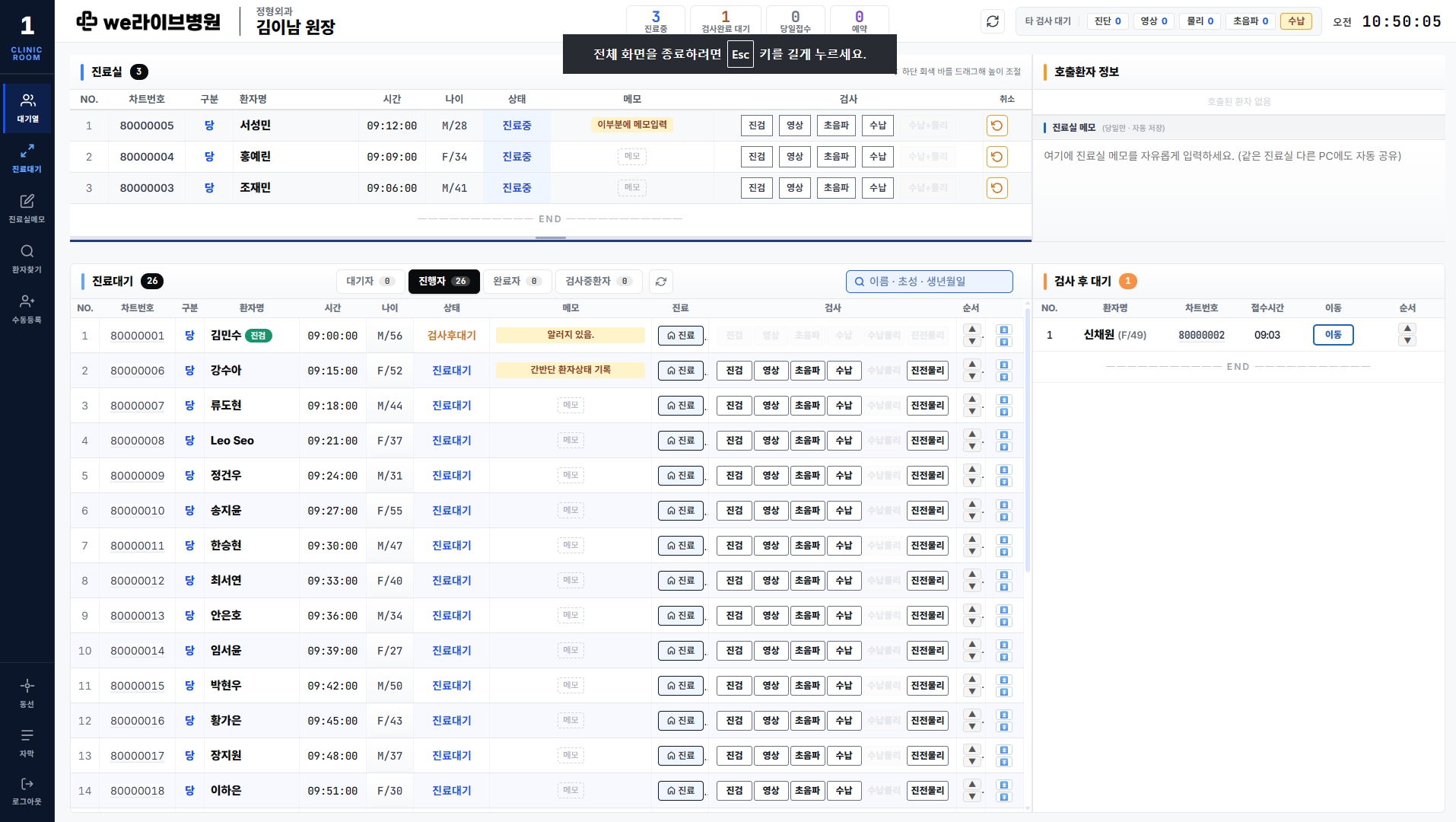Move 신채원 up in 검사 후 대기

click(1407, 329)
